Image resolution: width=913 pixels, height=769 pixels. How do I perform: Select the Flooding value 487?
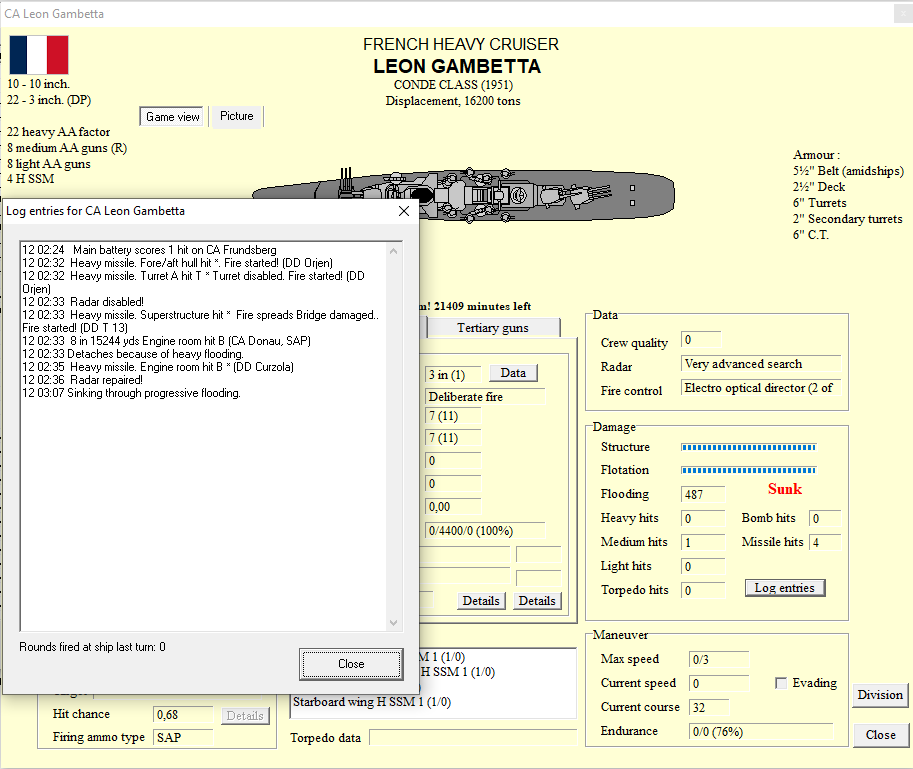[x=703, y=495]
